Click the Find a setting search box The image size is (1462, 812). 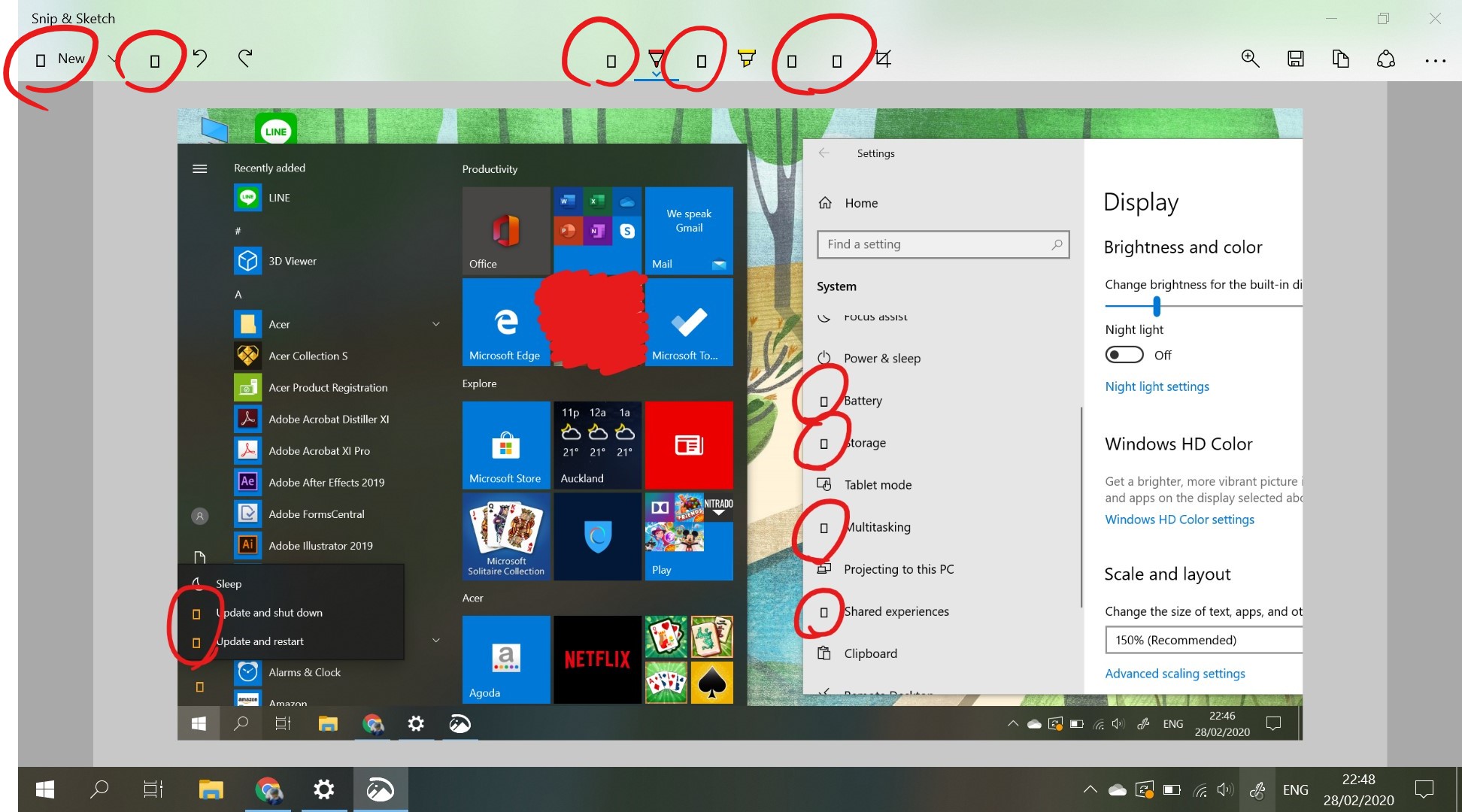pyautogui.click(x=943, y=244)
